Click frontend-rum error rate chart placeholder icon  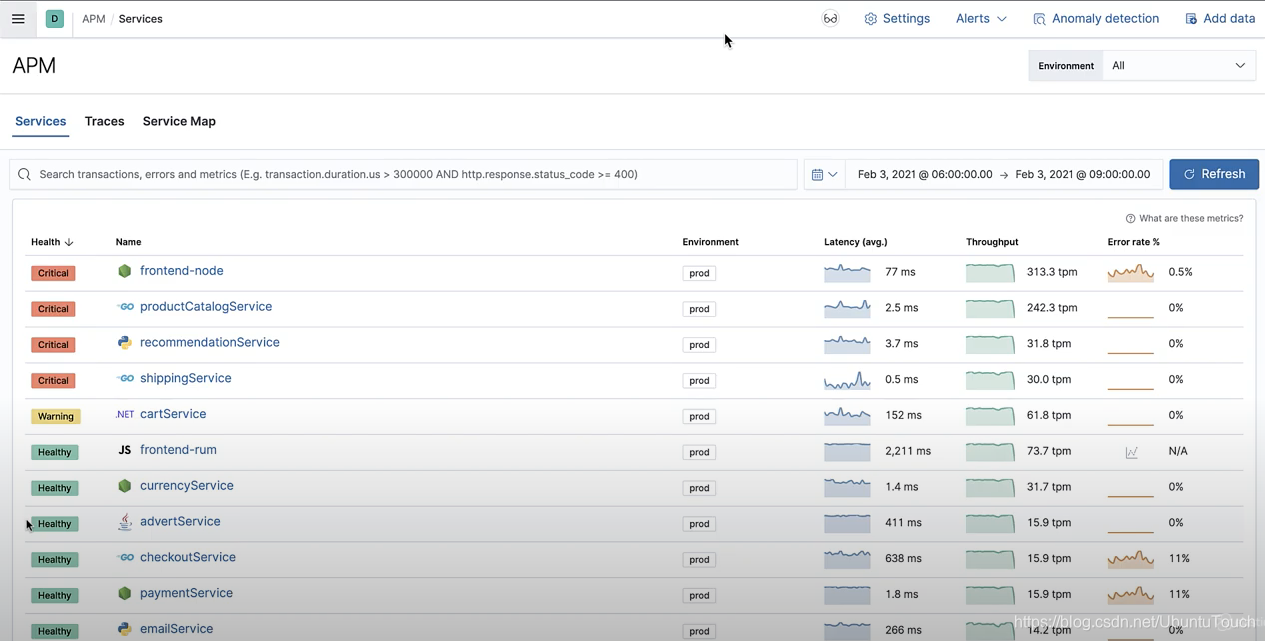[1131, 452]
